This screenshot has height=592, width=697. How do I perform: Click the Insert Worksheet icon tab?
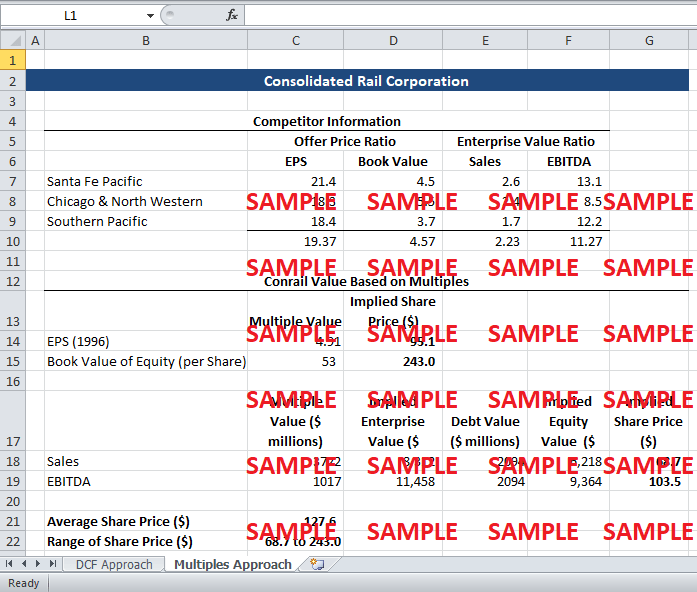coord(317,564)
